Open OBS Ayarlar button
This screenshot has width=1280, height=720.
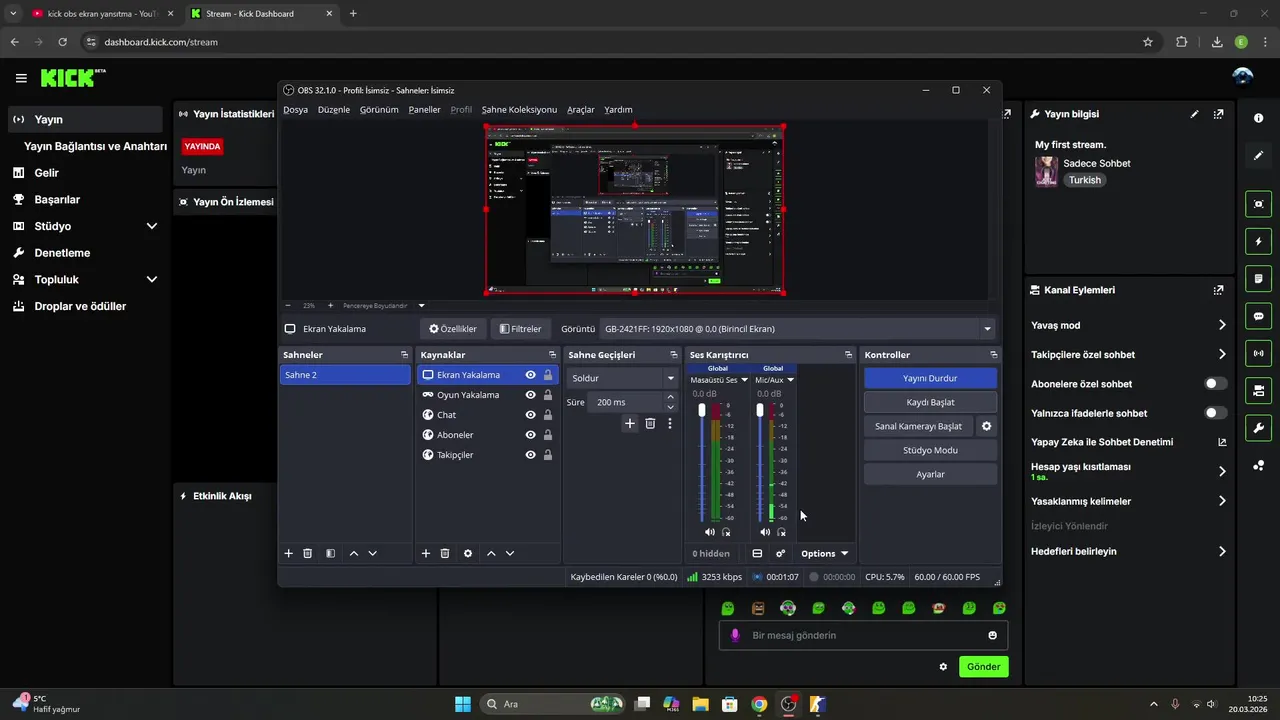point(930,474)
